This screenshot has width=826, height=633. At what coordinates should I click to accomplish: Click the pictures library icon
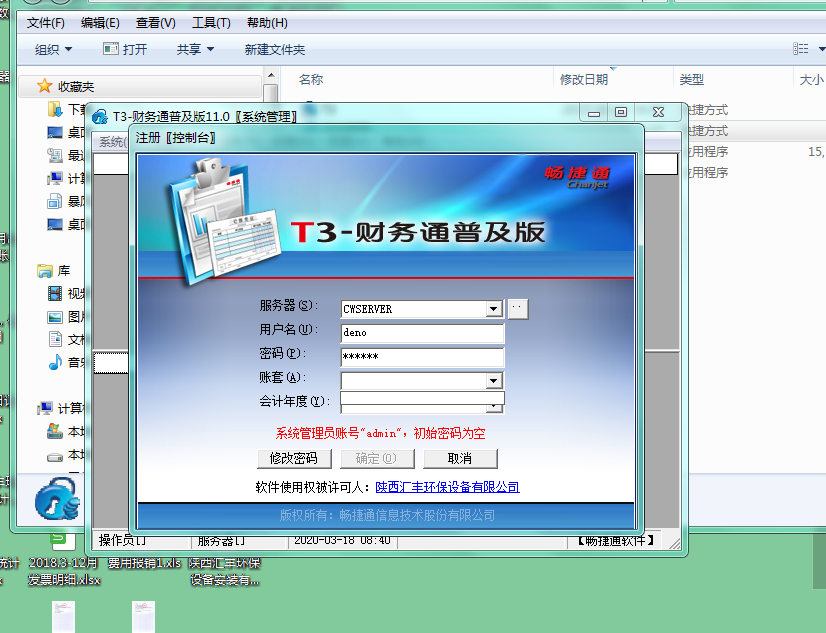(x=55, y=316)
